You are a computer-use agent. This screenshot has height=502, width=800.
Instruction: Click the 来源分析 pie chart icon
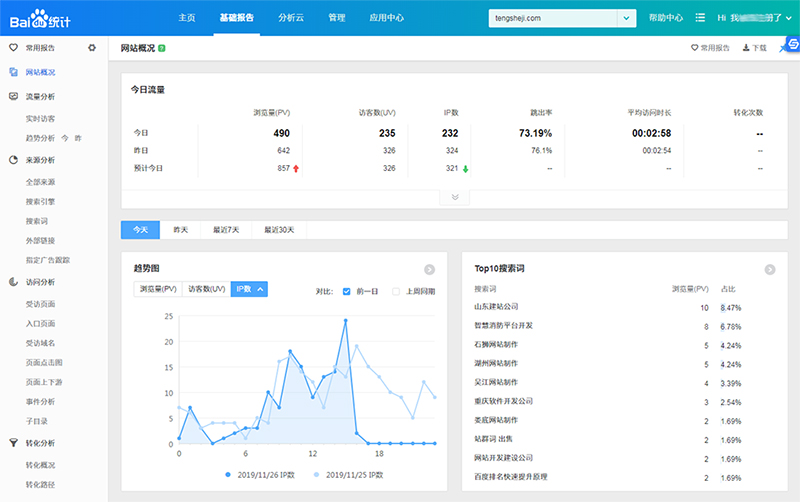coord(13,160)
